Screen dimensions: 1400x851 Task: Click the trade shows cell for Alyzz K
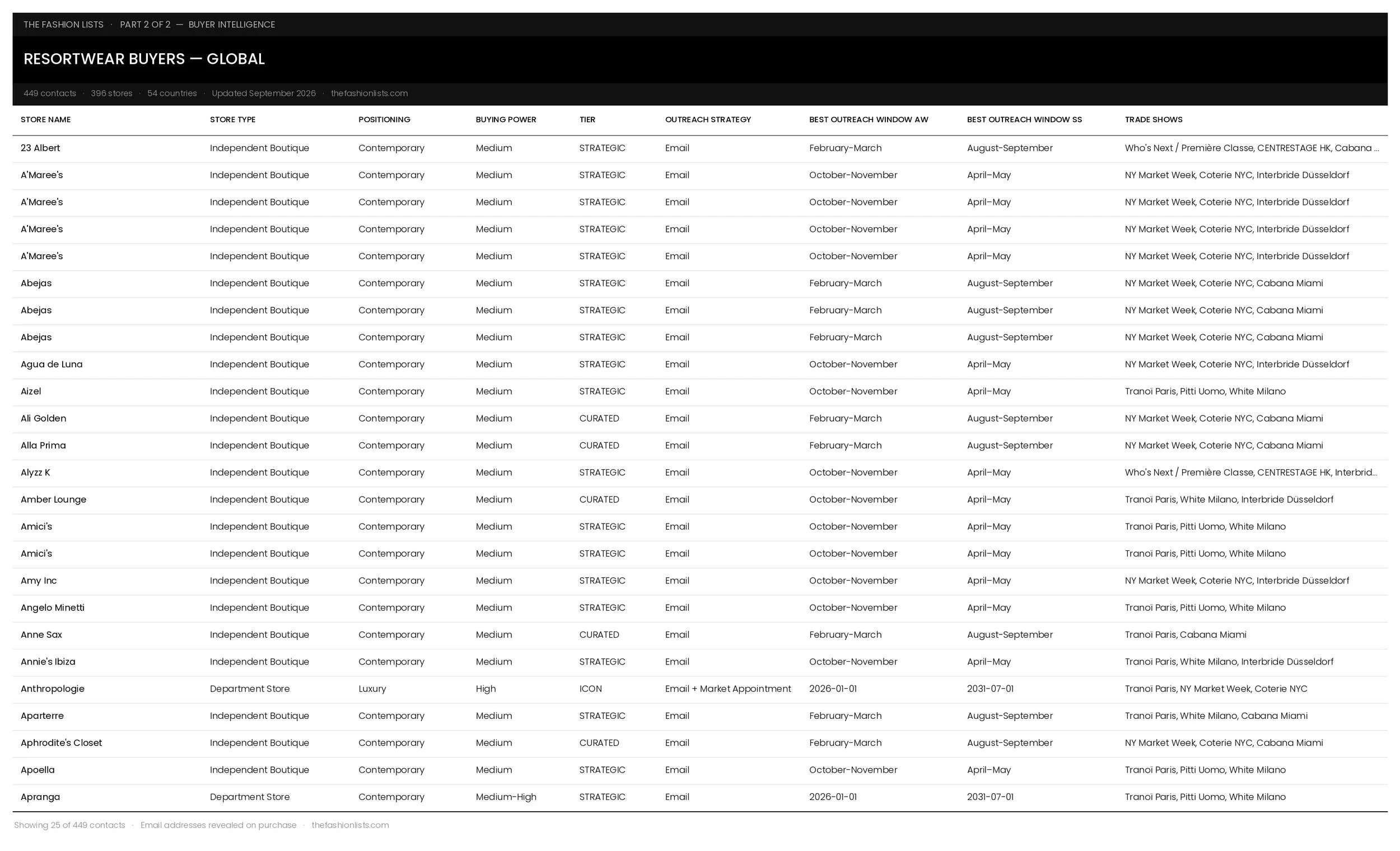pyautogui.click(x=1251, y=472)
